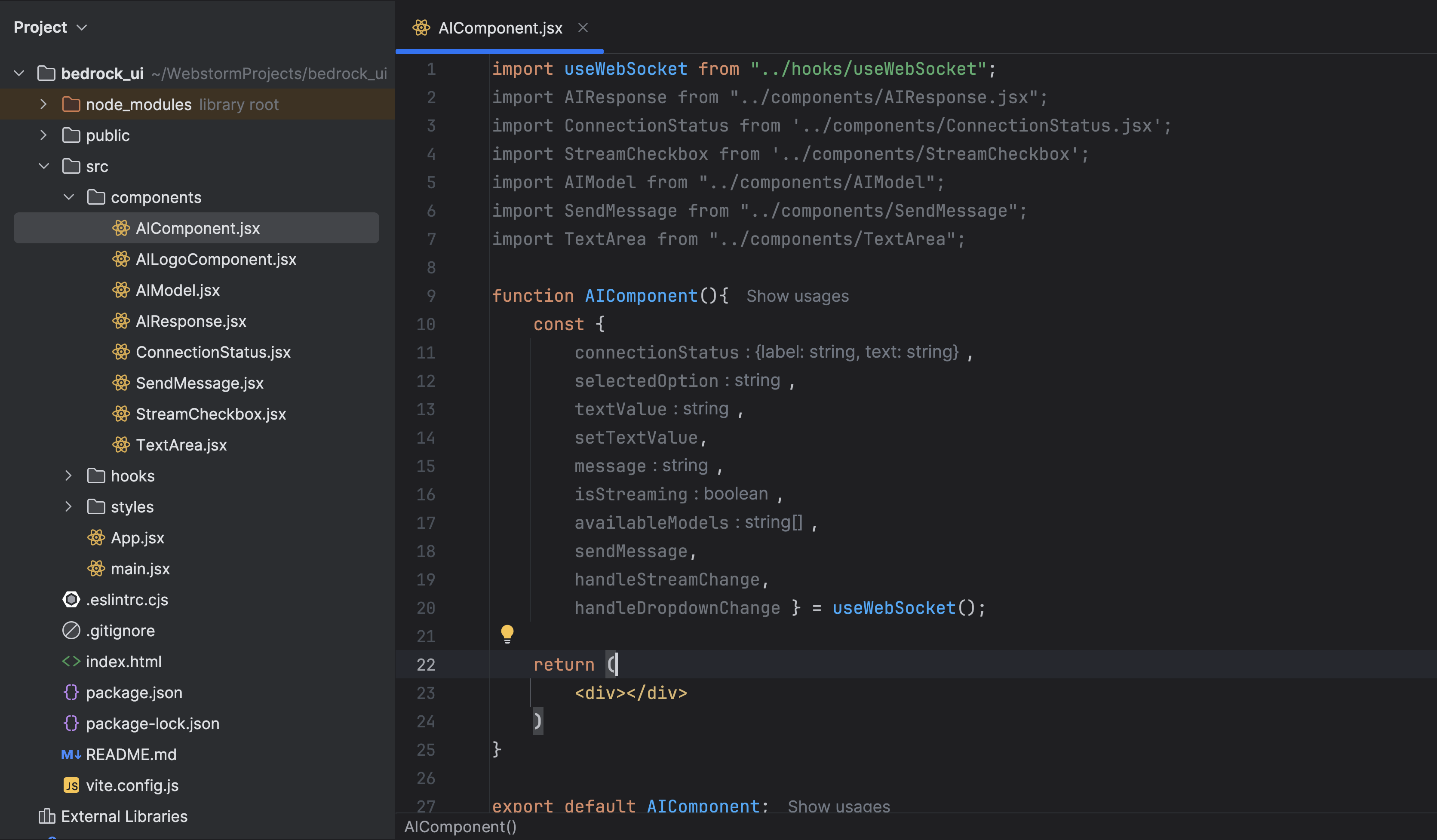Click the External Libraries icon
The image size is (1437, 840).
point(46,816)
